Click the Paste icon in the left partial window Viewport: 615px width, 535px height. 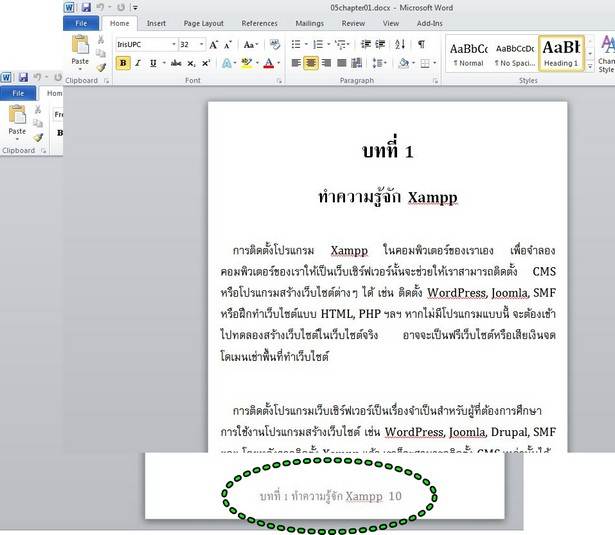17,115
